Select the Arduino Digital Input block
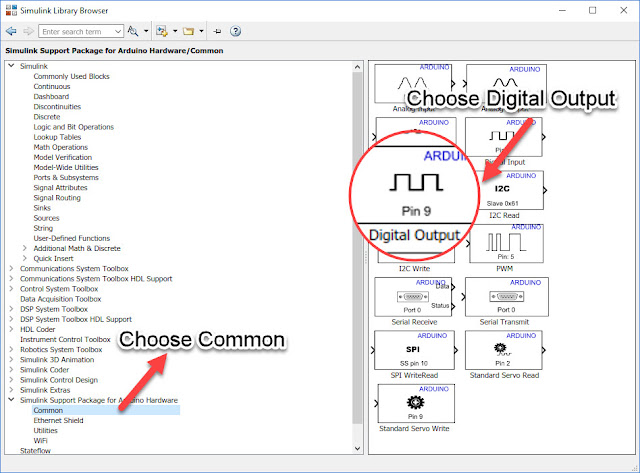This screenshot has height=473, width=640. 505,138
